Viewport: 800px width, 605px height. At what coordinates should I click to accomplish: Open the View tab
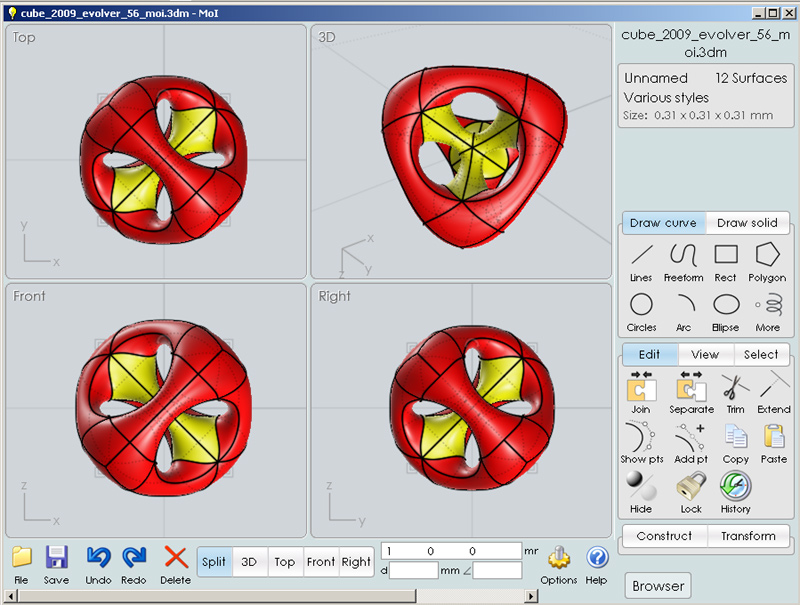tap(705, 355)
